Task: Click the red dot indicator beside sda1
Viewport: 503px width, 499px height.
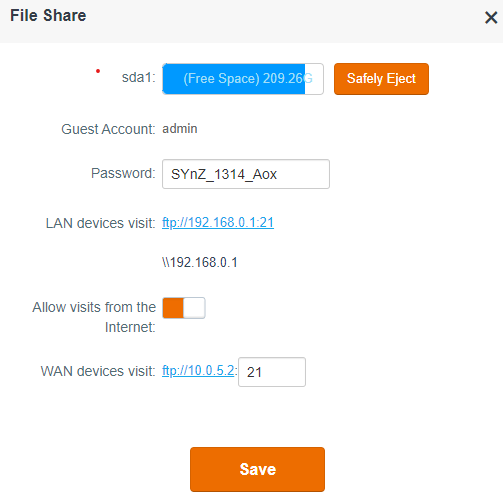Action: pyautogui.click(x=98, y=71)
